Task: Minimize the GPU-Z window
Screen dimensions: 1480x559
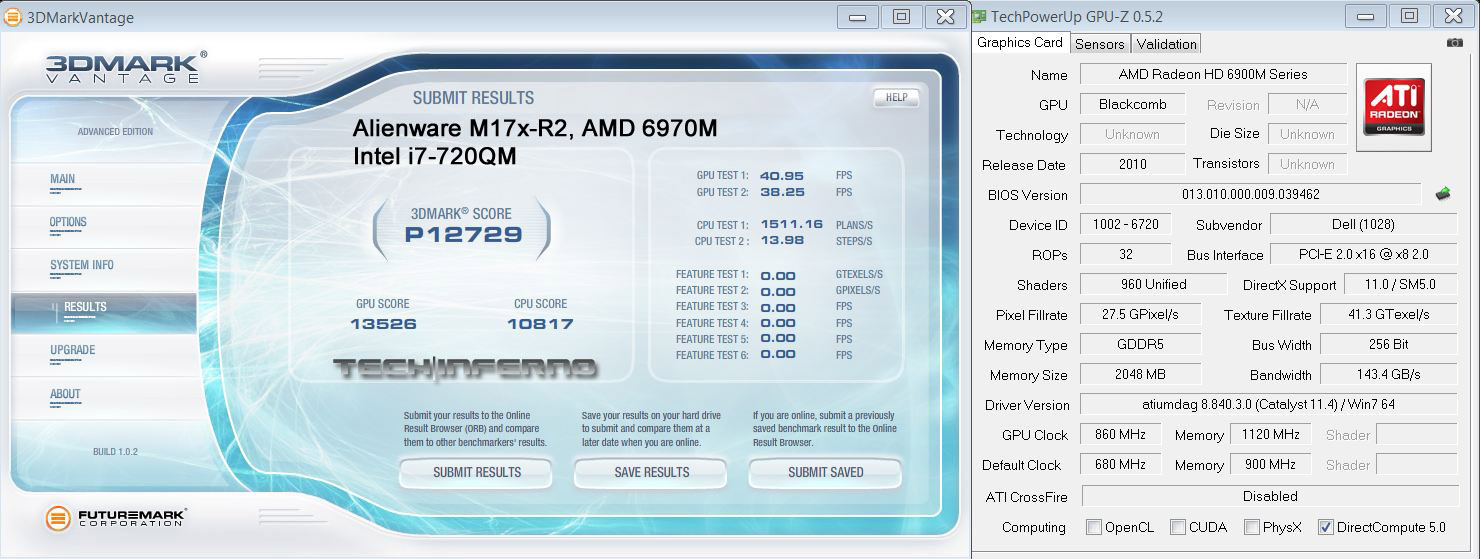Action: pos(1366,16)
